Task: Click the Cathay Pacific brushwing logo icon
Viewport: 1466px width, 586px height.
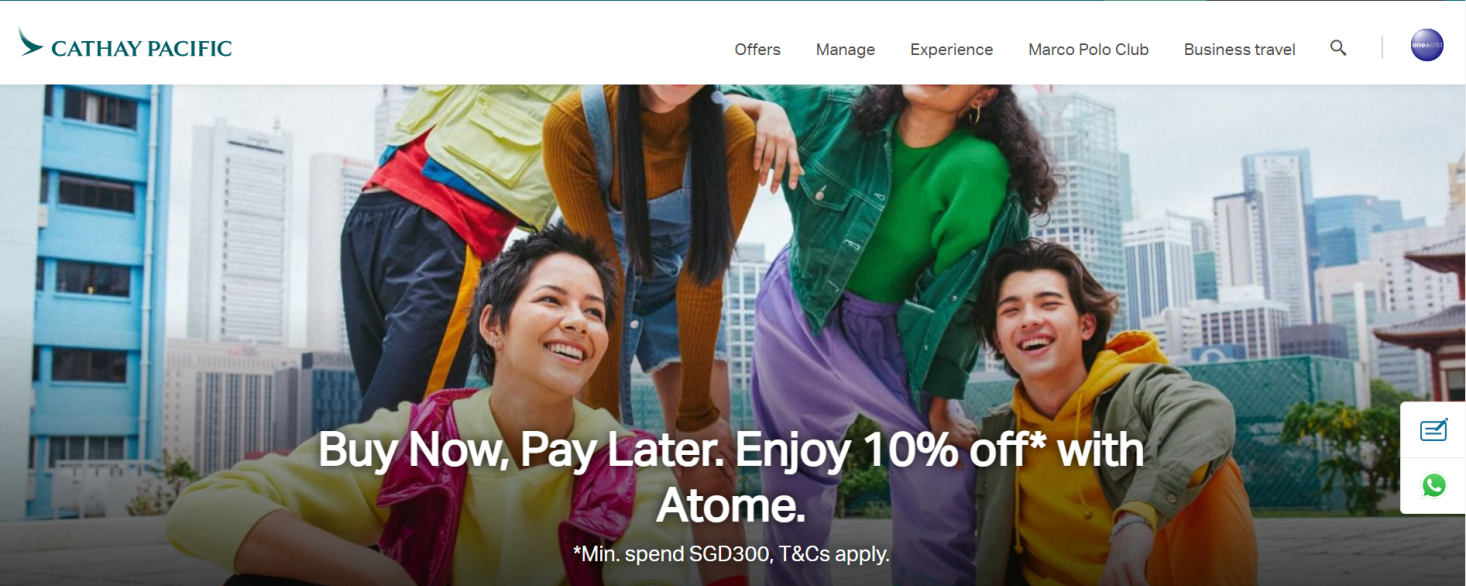Action: coord(30,42)
